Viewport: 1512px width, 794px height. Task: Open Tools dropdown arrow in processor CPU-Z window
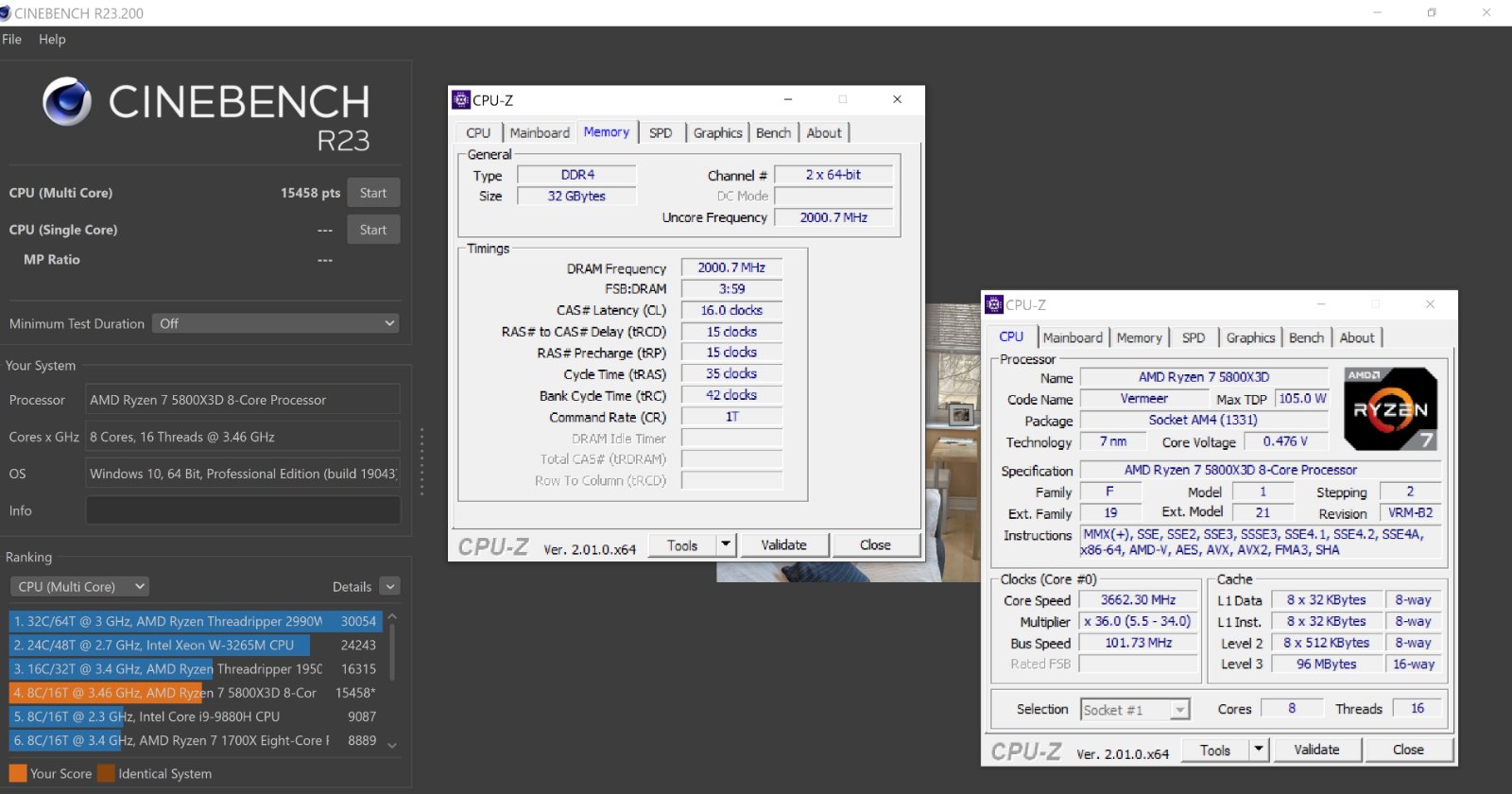tap(1259, 751)
